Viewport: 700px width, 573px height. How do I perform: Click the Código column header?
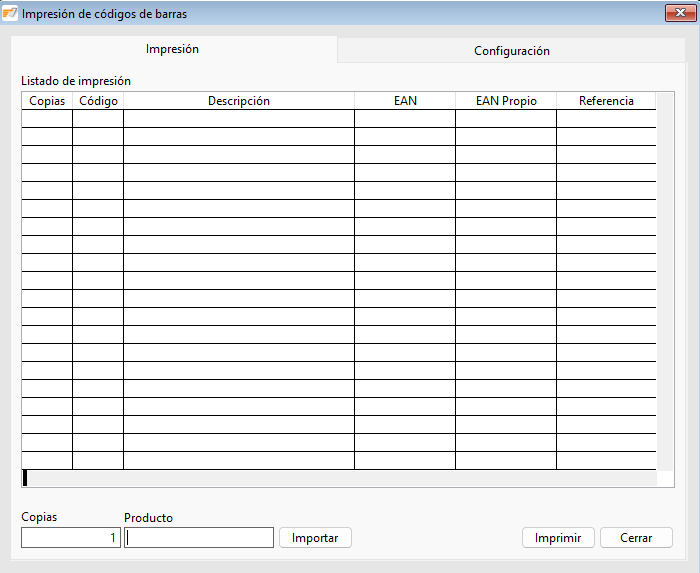(x=98, y=101)
